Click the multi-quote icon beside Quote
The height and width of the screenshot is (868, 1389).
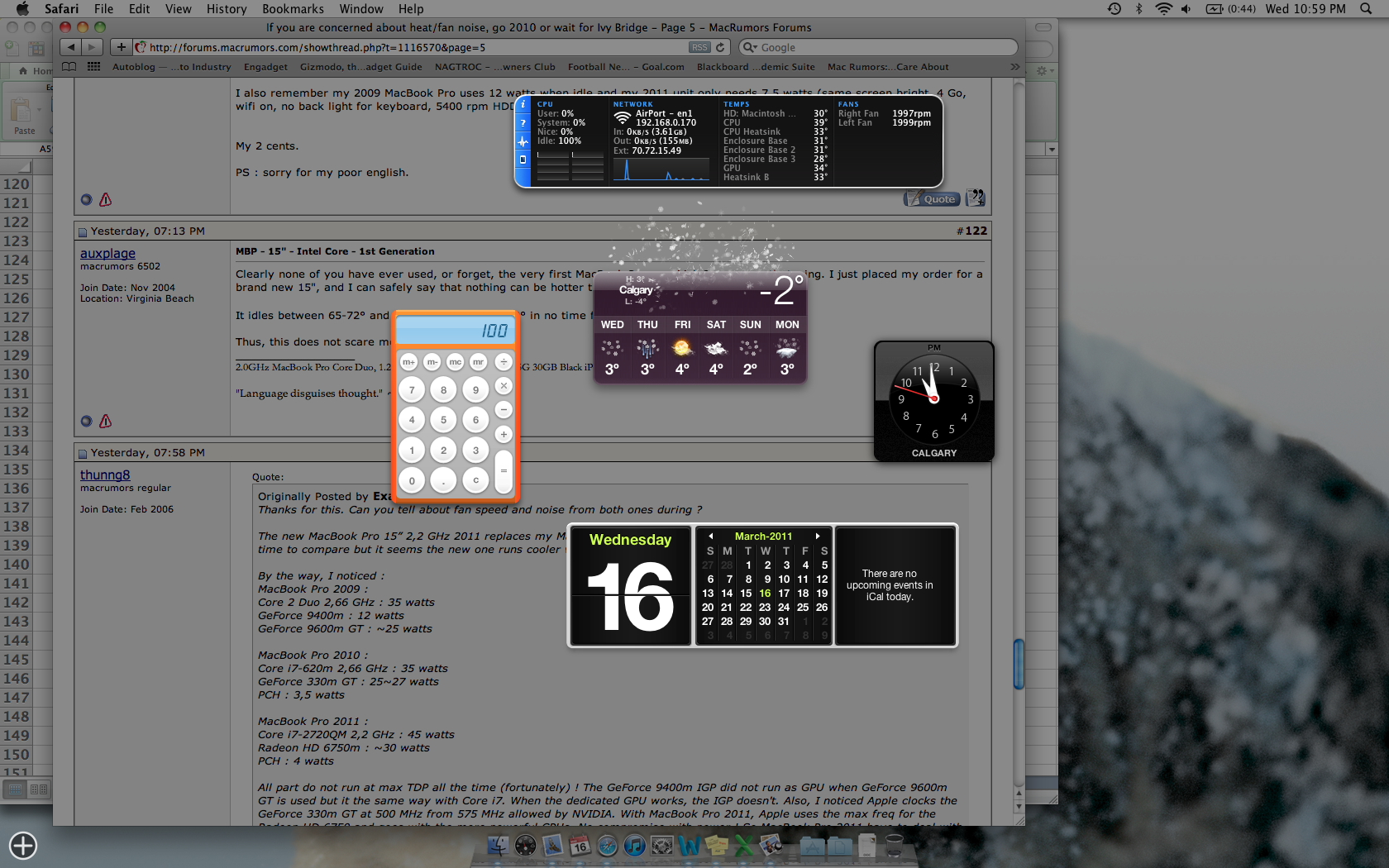(x=976, y=198)
